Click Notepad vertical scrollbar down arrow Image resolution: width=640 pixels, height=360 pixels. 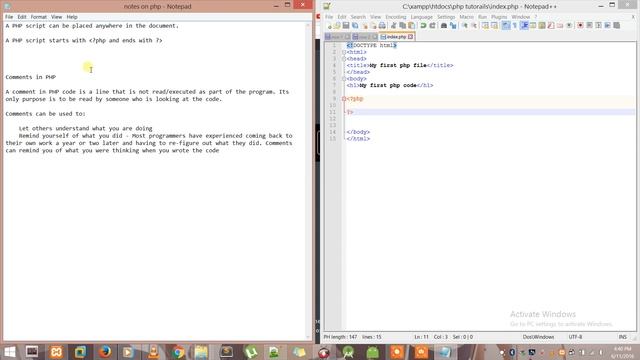309,337
